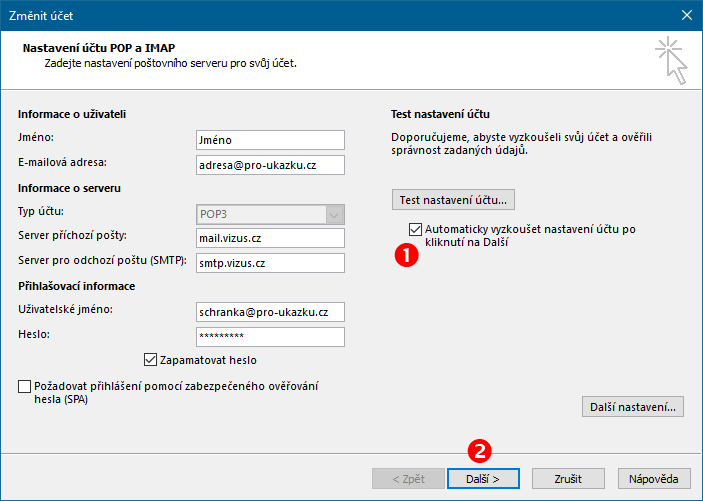Open the Typ účtu POP3 dropdown
Screen dimensions: 703x501
(270, 214)
